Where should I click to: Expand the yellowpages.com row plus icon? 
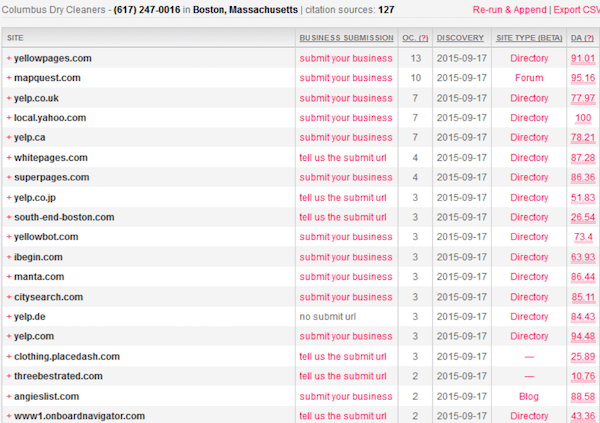point(9,58)
